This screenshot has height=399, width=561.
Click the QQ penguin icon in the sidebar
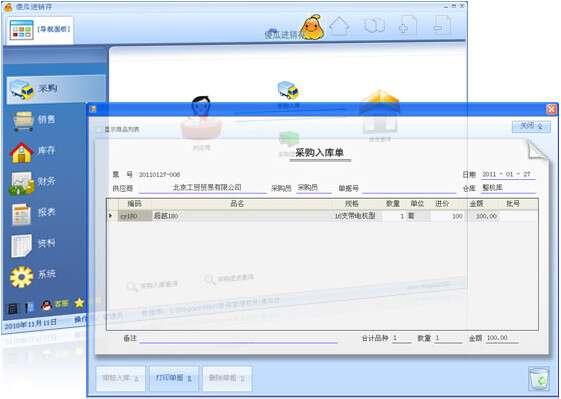46,305
